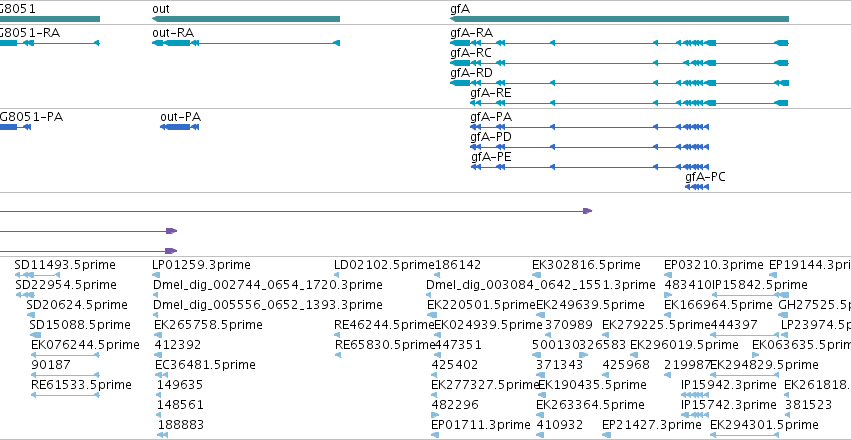Click EST label SD15088.5prime
851x440 pixels.
[80, 325]
